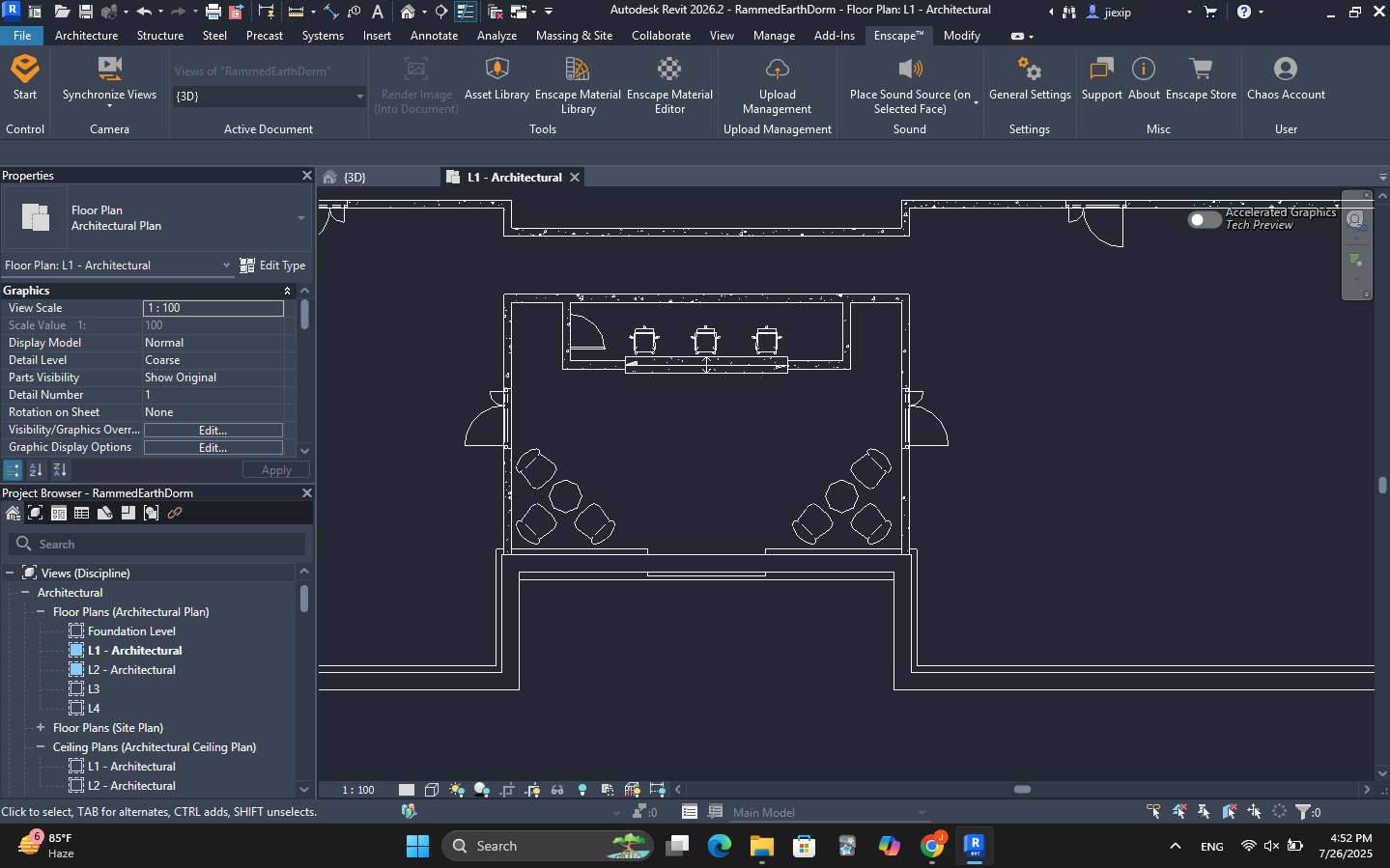
Task: Open the Massing & Site ribbon tab
Action: click(574, 36)
